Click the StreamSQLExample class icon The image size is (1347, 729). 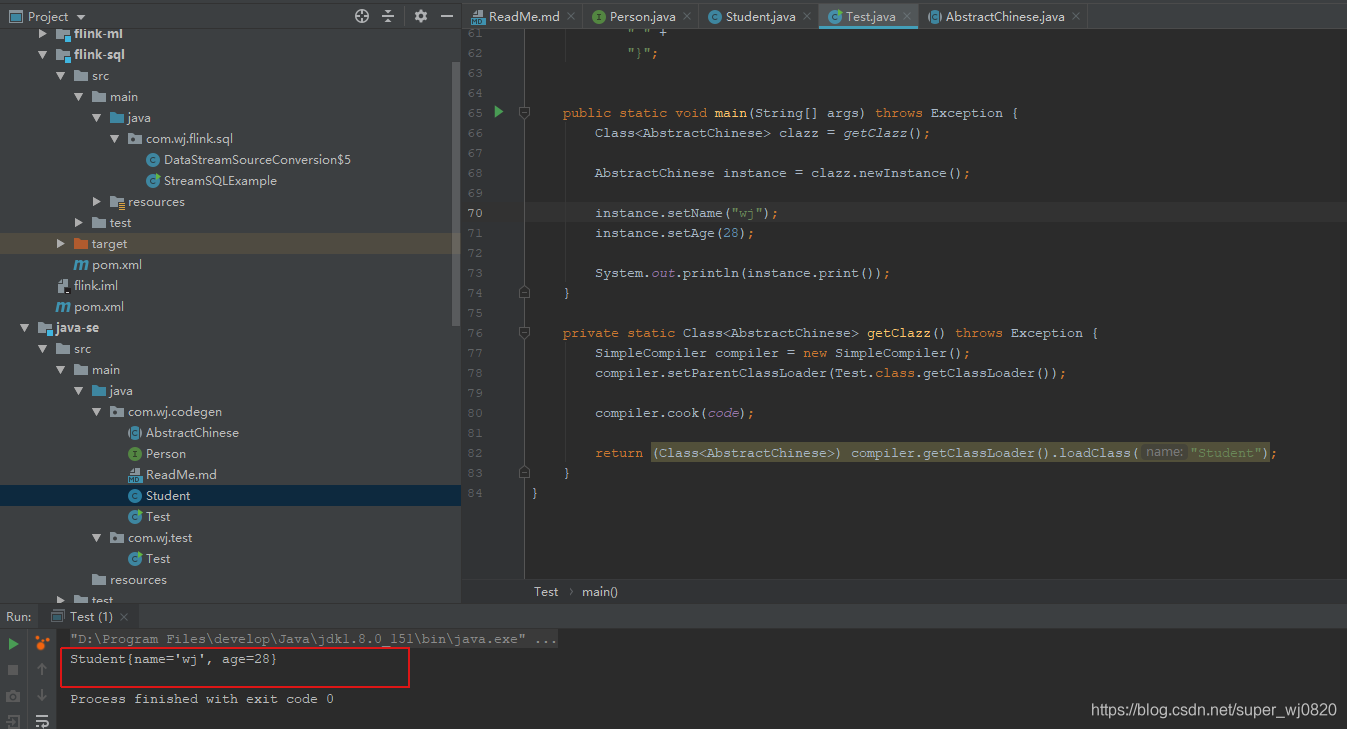153,181
